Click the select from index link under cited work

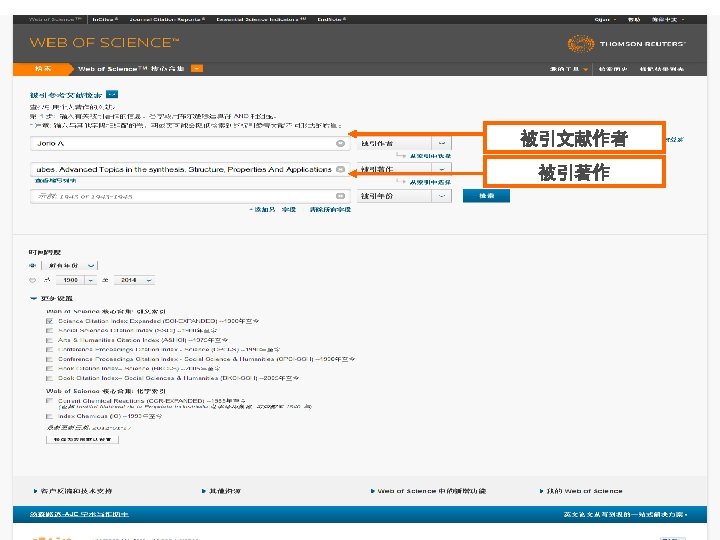click(x=430, y=182)
